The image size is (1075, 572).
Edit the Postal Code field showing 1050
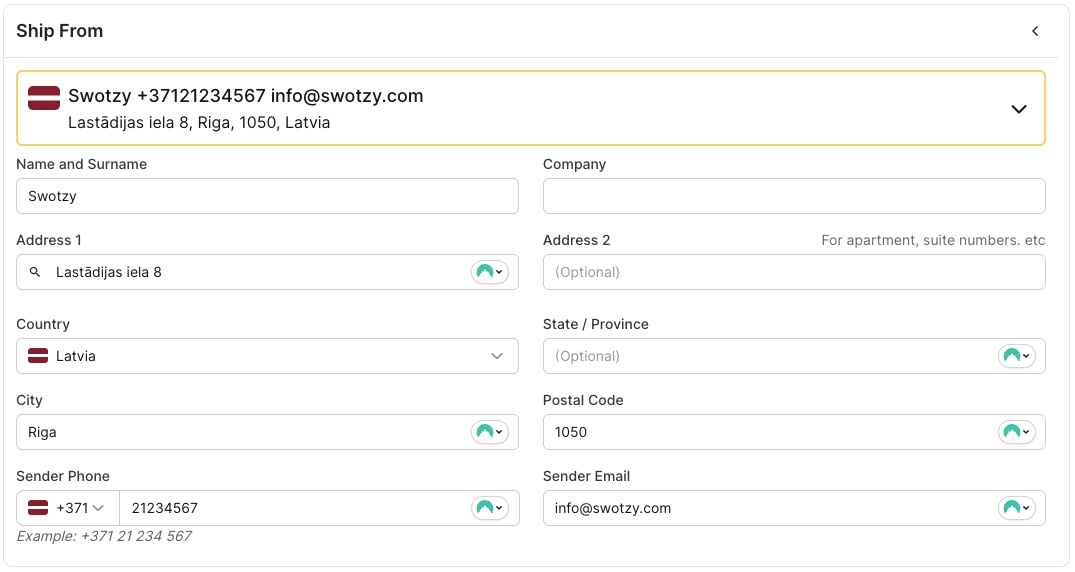point(765,432)
